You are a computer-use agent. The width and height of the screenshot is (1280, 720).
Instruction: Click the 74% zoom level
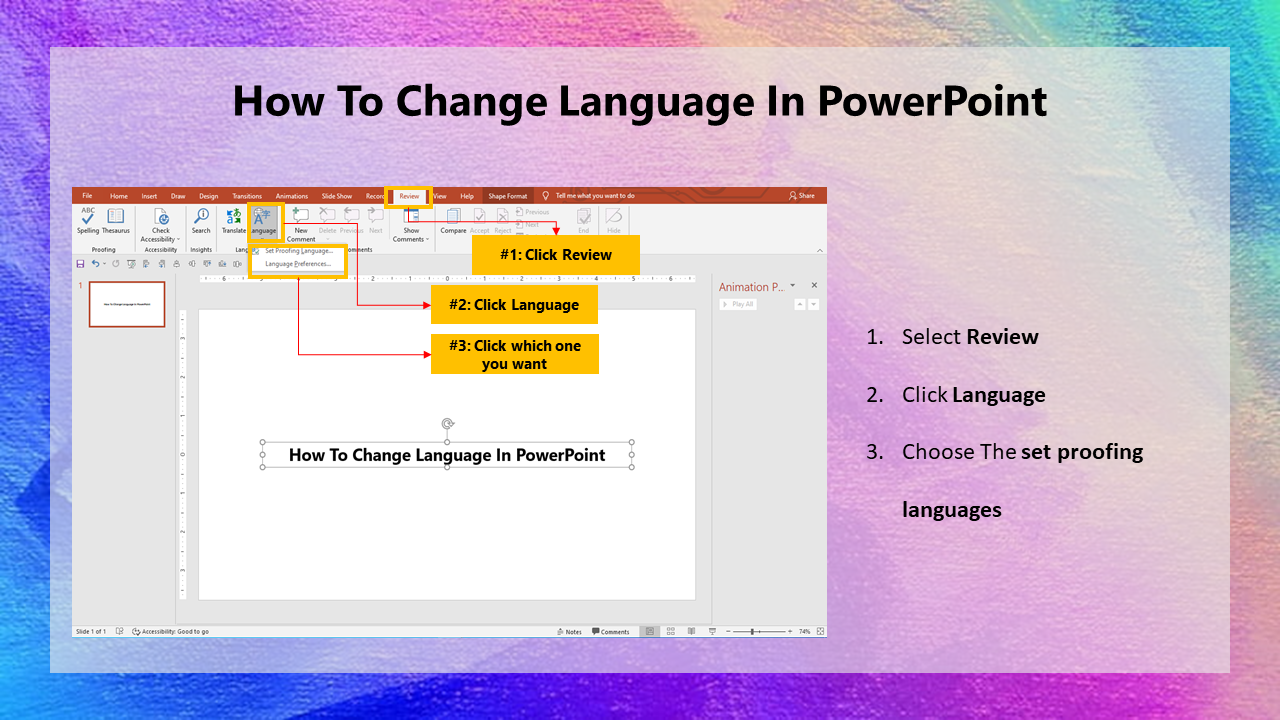pyautogui.click(x=804, y=632)
